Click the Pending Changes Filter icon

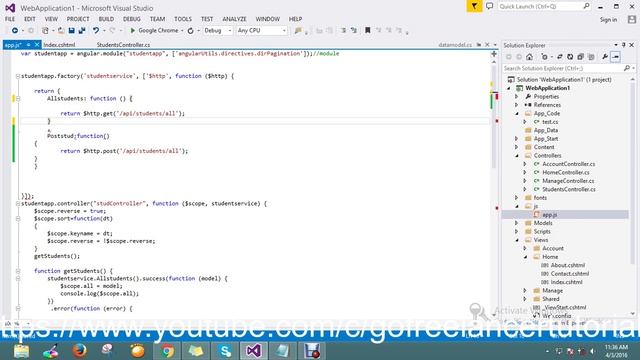click(544, 57)
